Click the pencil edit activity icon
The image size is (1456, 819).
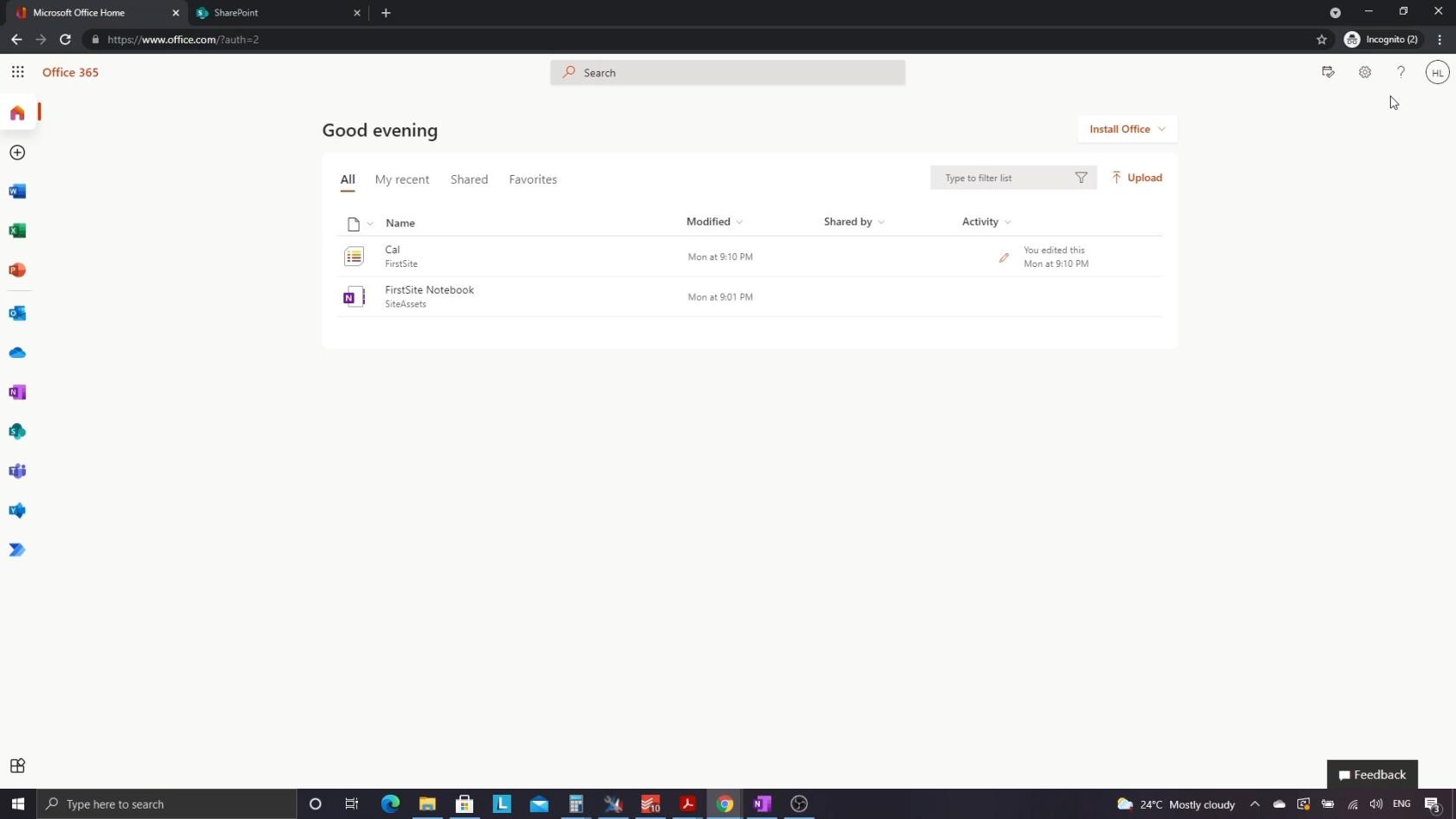[1004, 257]
